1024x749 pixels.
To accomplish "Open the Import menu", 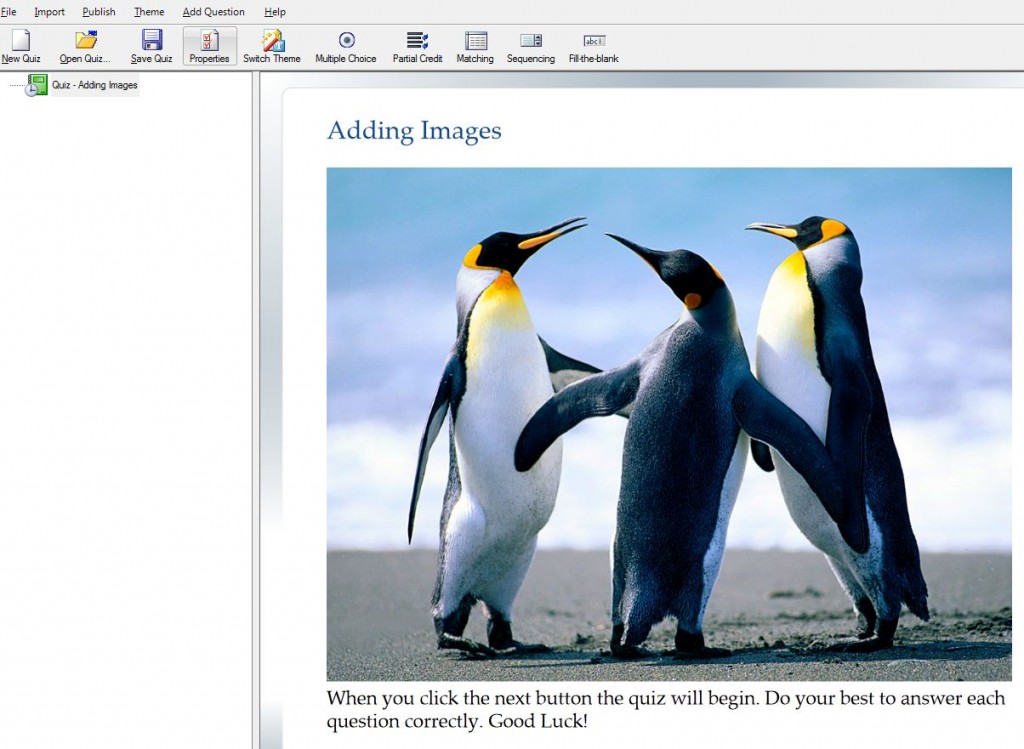I will pos(48,11).
